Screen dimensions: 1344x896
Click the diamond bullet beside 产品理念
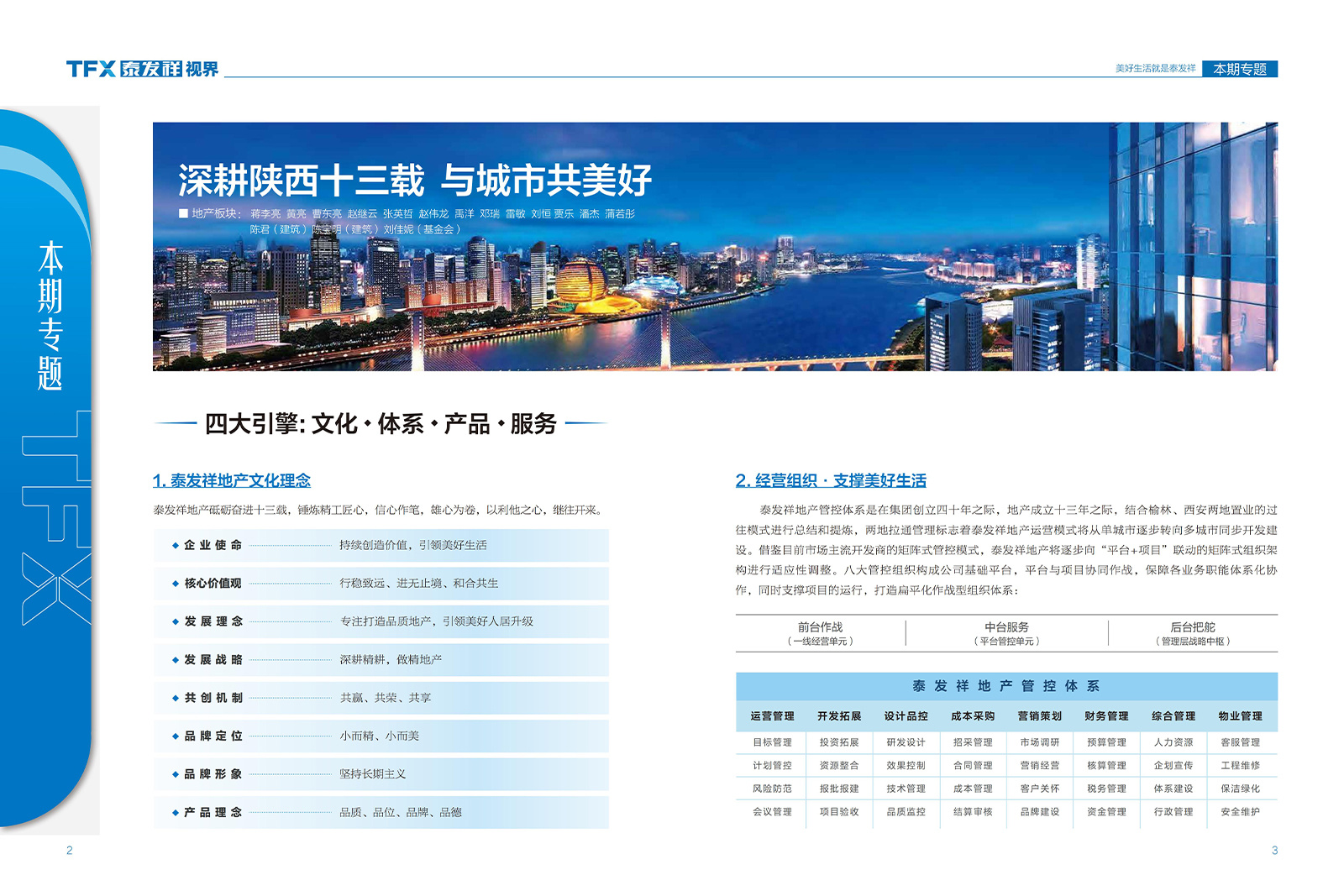pyautogui.click(x=176, y=812)
